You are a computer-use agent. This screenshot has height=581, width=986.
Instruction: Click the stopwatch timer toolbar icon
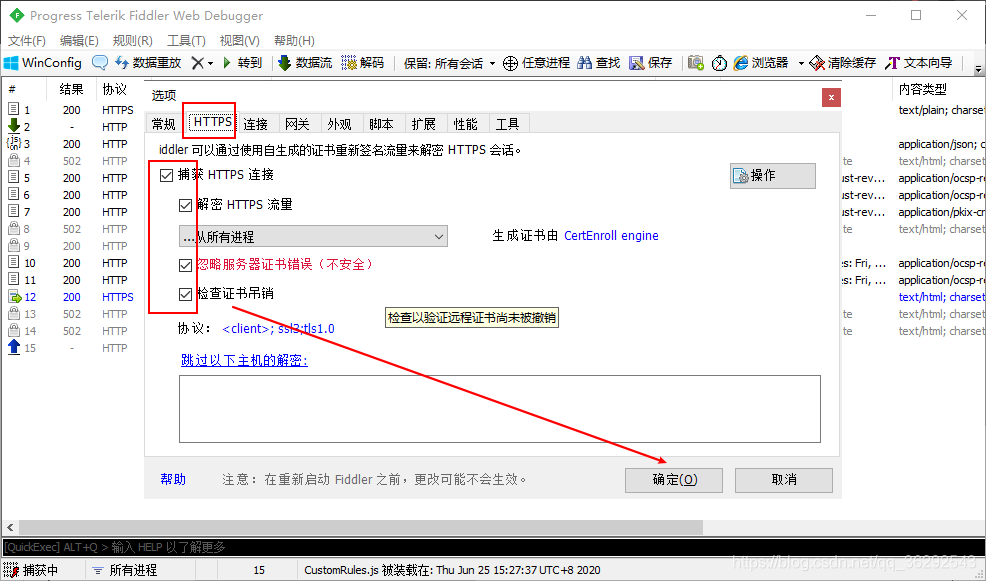coord(719,63)
